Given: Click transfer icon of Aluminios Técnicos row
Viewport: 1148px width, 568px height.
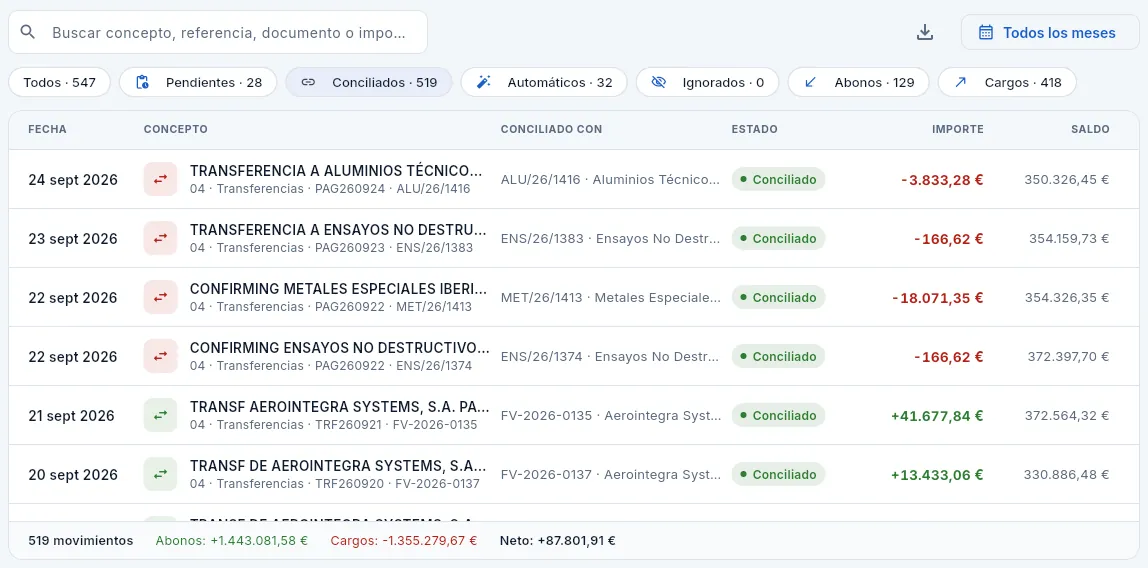Looking at the screenshot, I should 160,179.
